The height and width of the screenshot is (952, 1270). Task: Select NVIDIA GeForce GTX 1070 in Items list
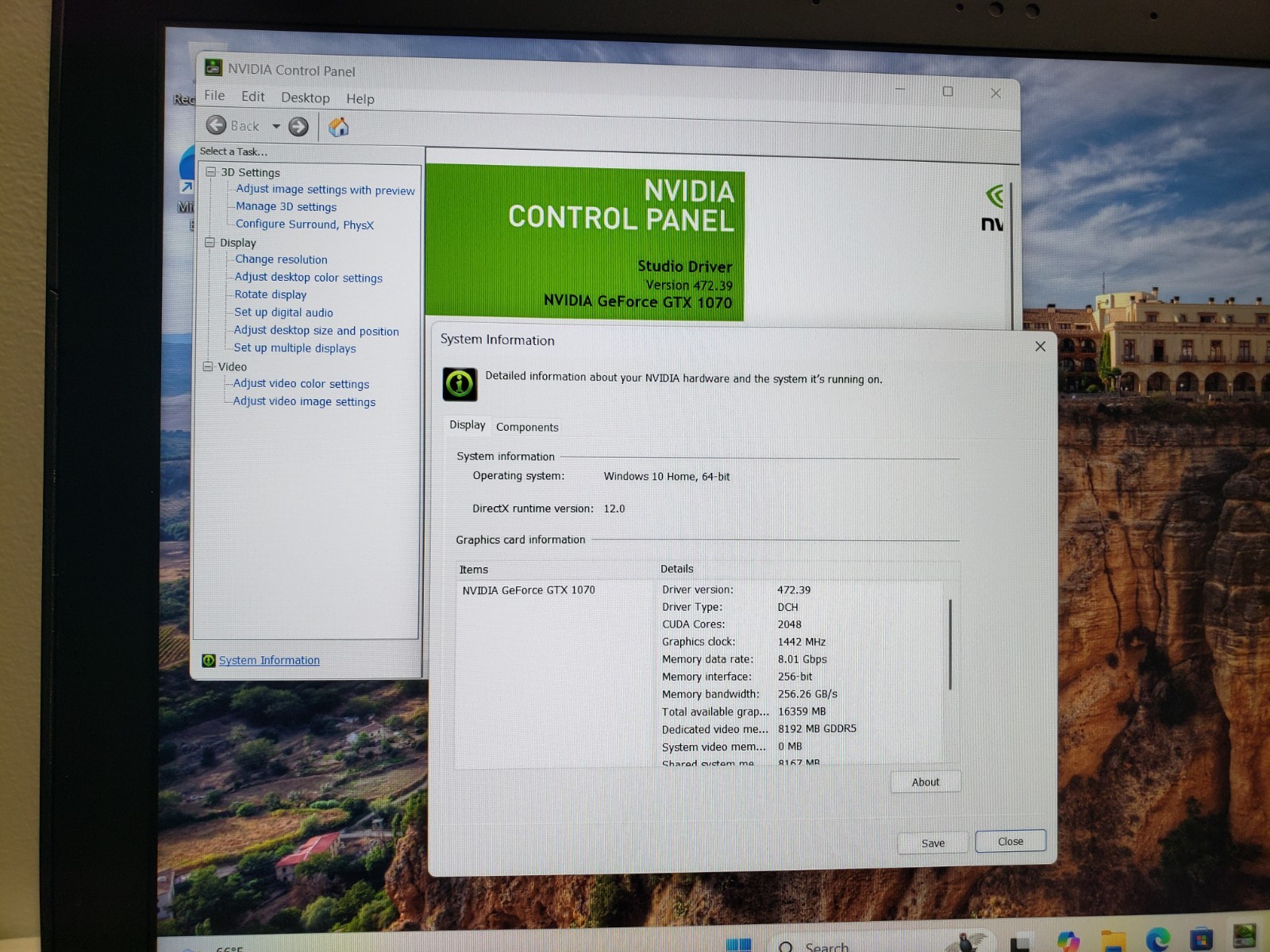529,590
